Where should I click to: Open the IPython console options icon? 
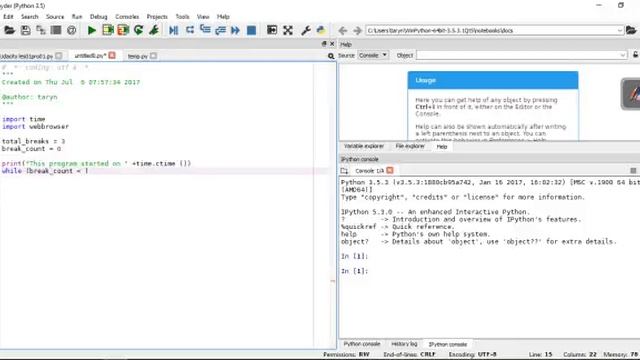pyautogui.click(x=633, y=171)
